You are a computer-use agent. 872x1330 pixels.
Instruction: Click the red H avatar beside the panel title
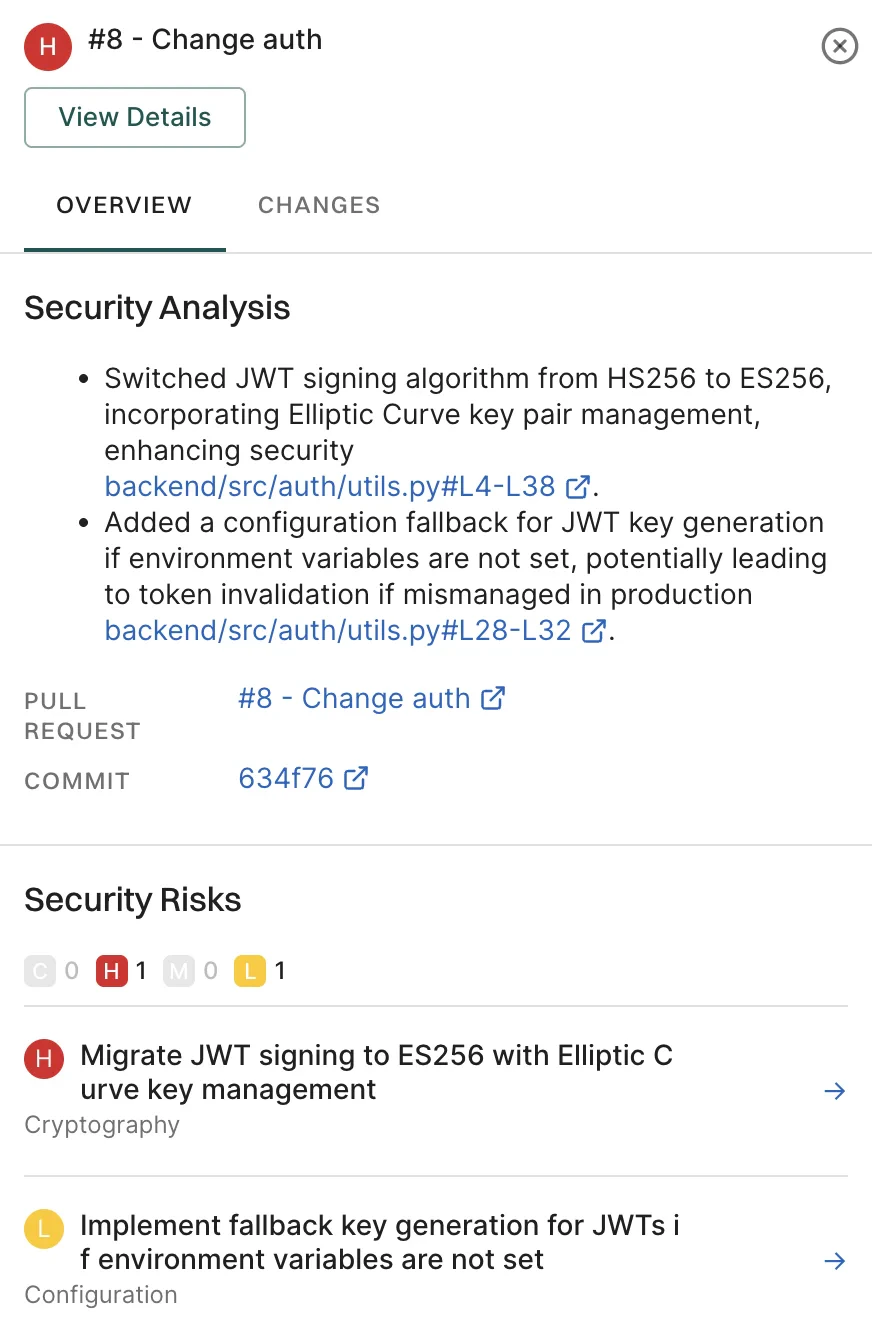tap(47, 46)
